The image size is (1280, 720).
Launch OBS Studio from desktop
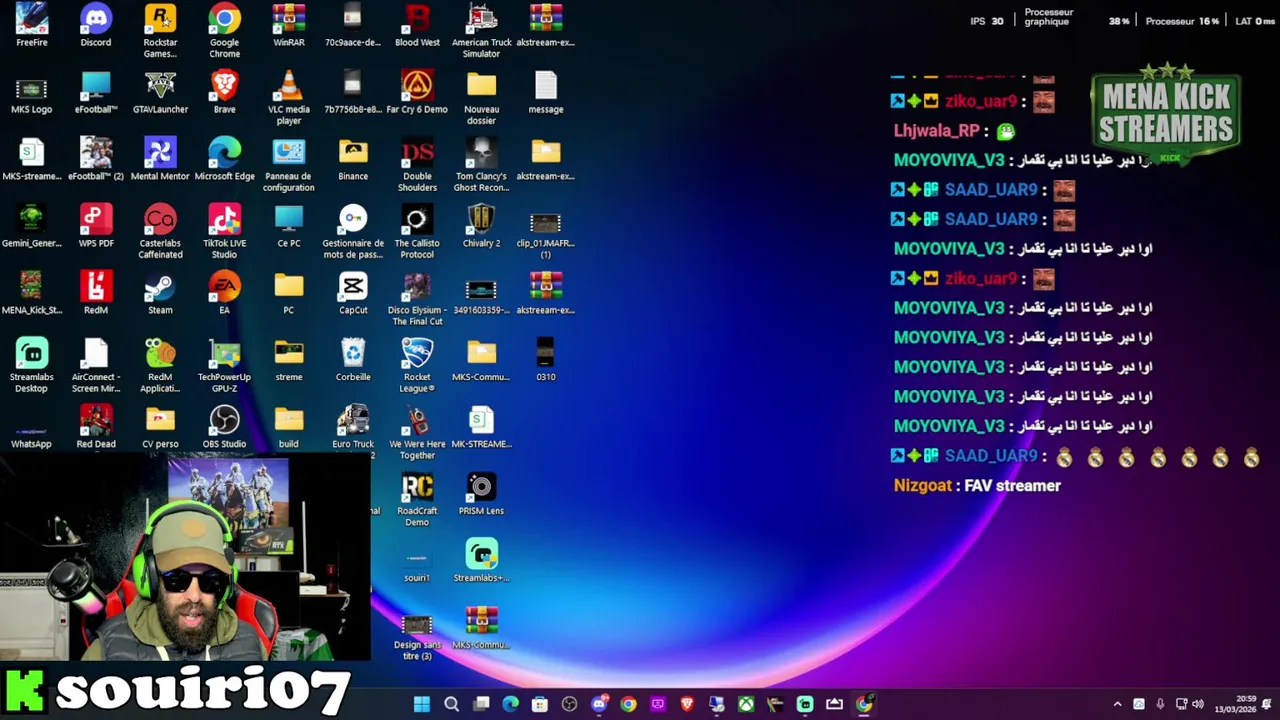224,427
